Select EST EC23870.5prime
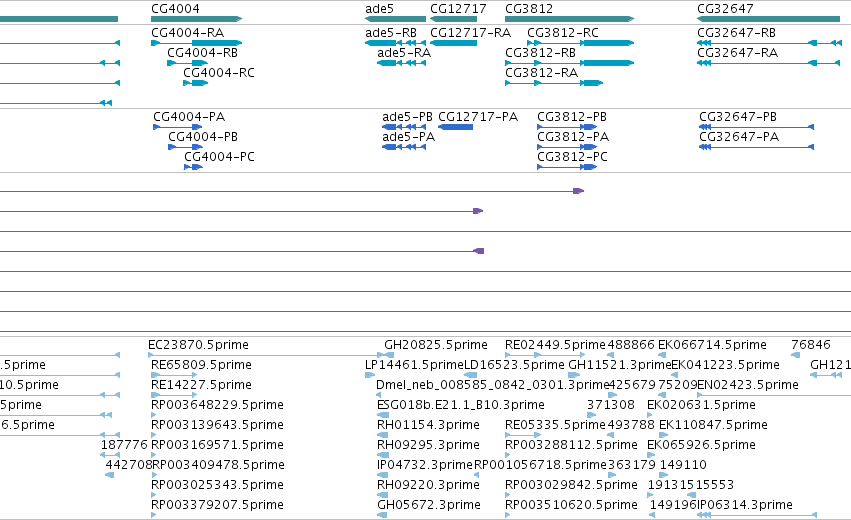The width and height of the screenshot is (851, 520). [198, 345]
